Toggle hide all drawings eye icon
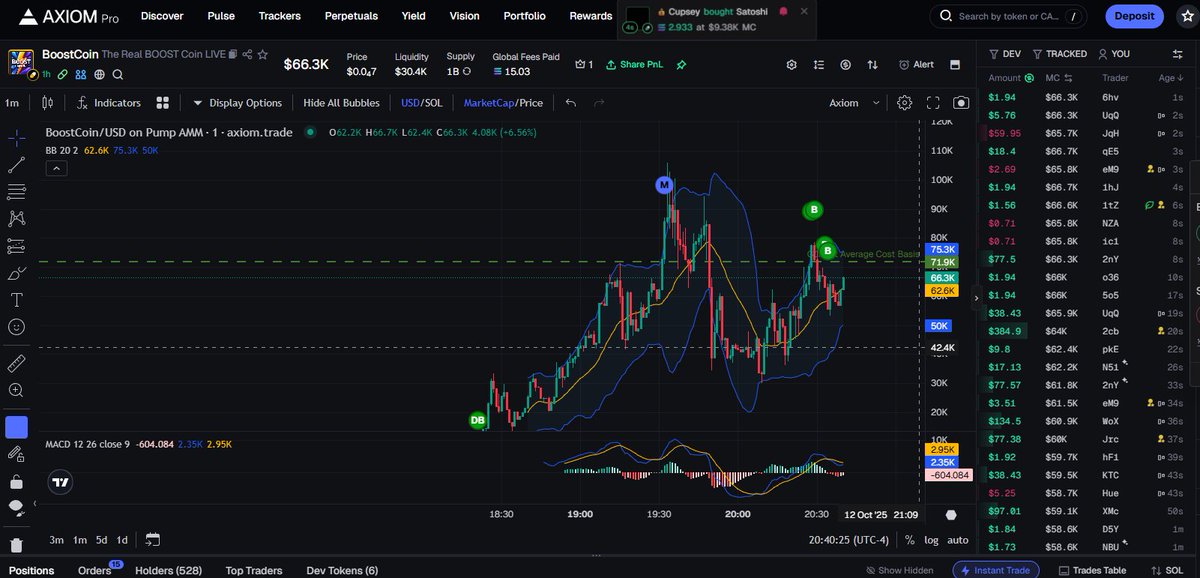 16,508
